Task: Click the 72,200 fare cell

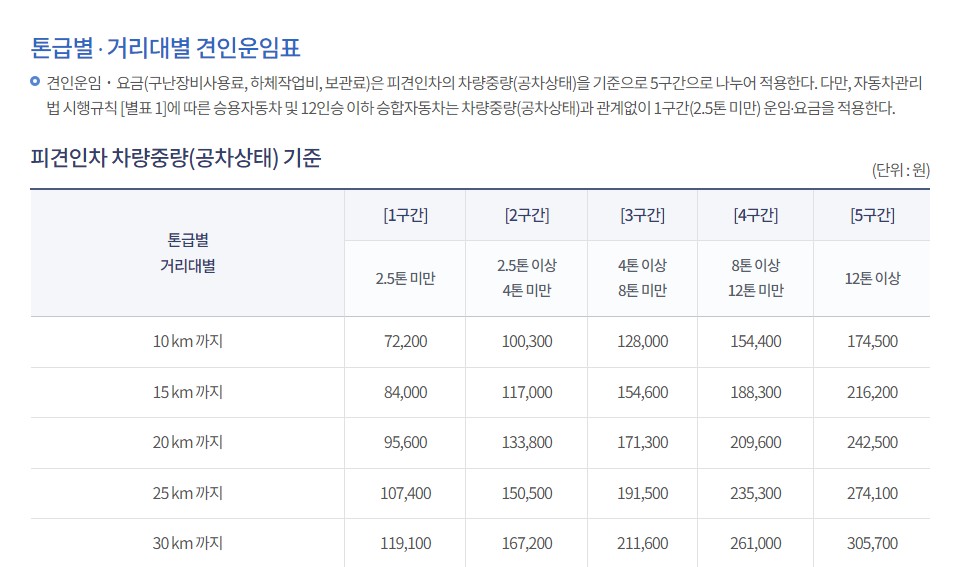Action: [404, 342]
